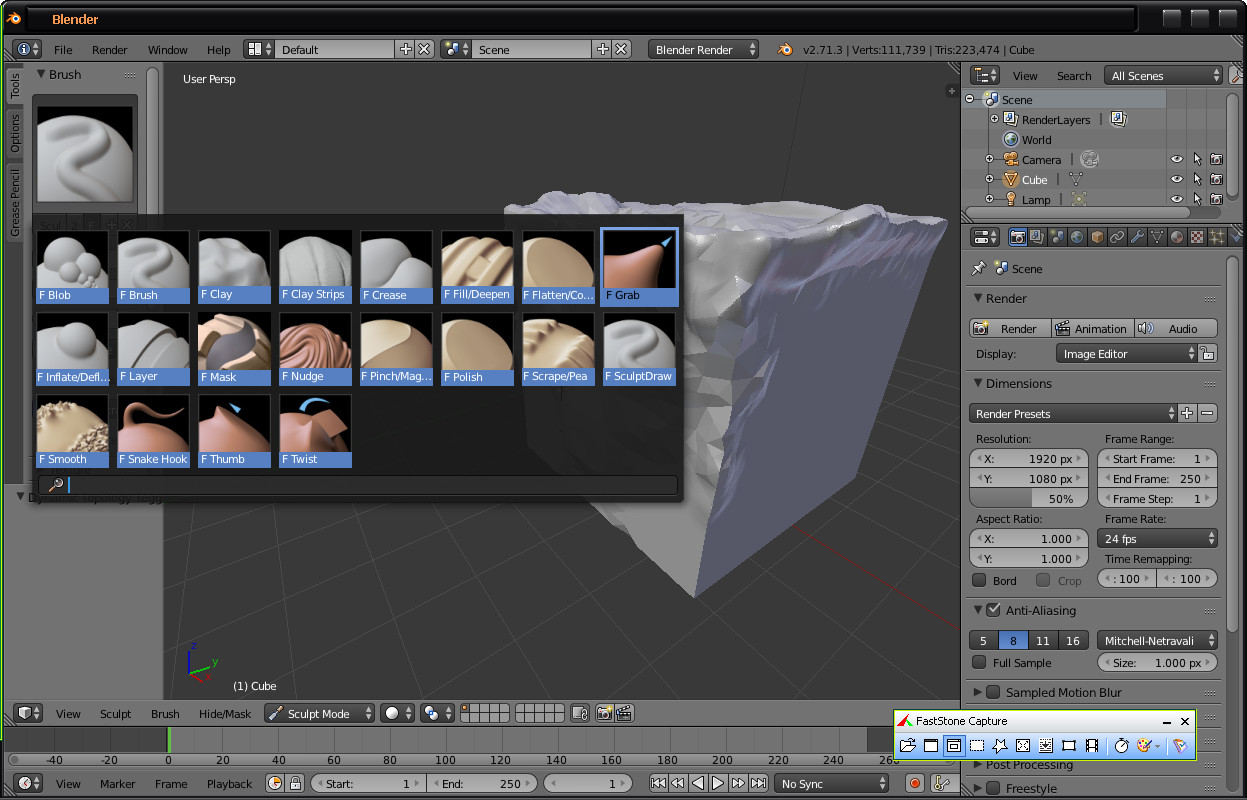Select the Blob sculpt brush
Viewport: 1247px width, 800px height.
click(73, 267)
